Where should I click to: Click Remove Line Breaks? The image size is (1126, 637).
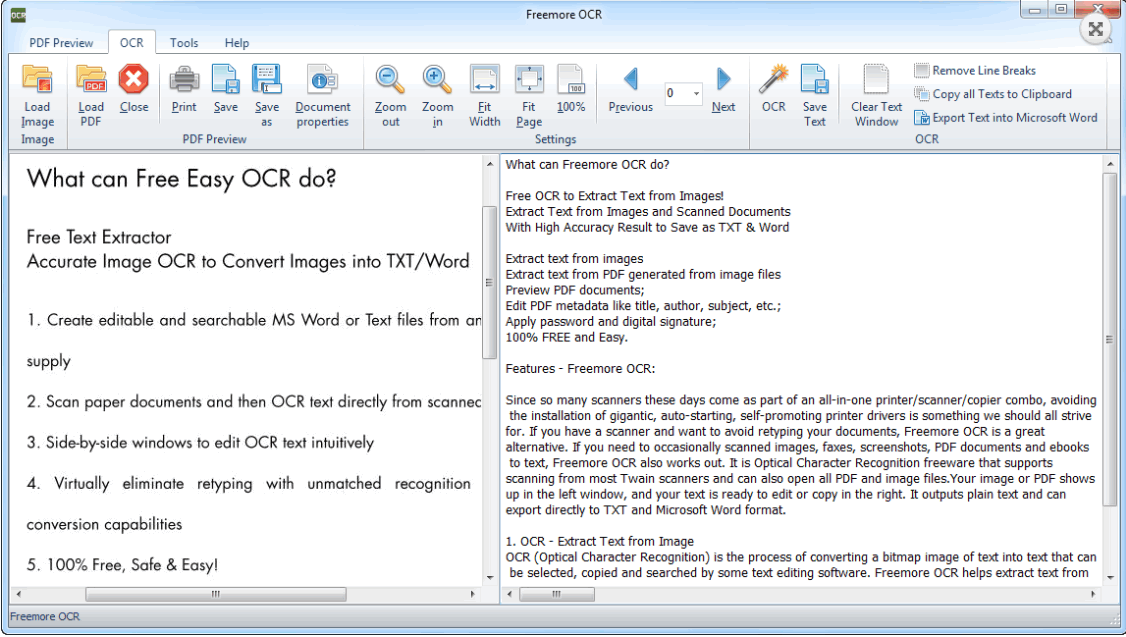click(x=975, y=70)
